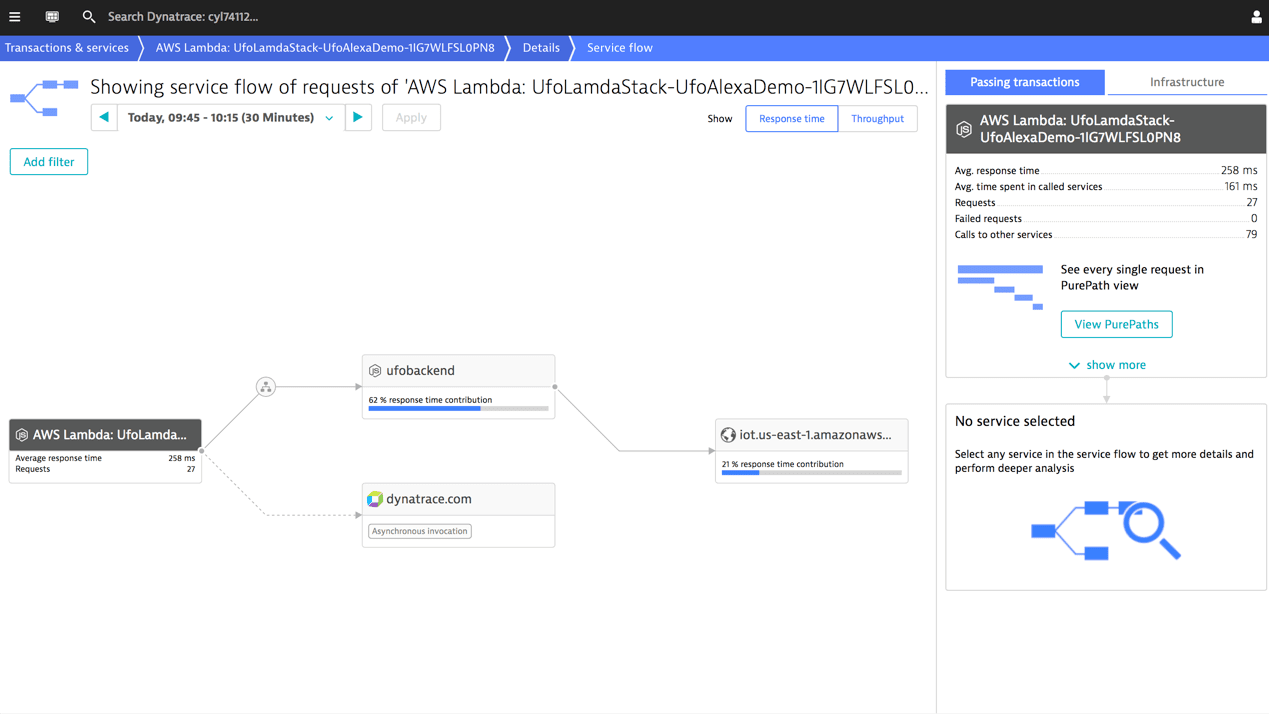The width and height of the screenshot is (1269, 714).
Task: Open the timeframe dropdown selector
Action: pos(231,118)
